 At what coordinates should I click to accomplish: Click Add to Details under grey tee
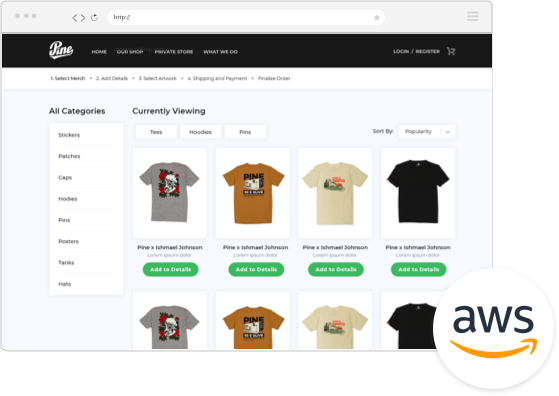pos(170,269)
